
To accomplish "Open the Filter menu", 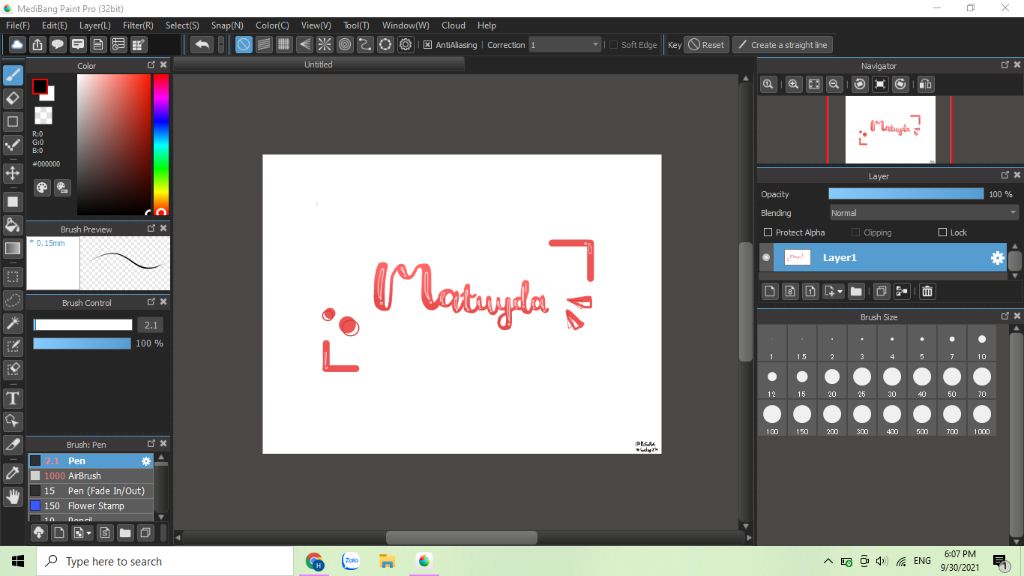I will point(138,25).
